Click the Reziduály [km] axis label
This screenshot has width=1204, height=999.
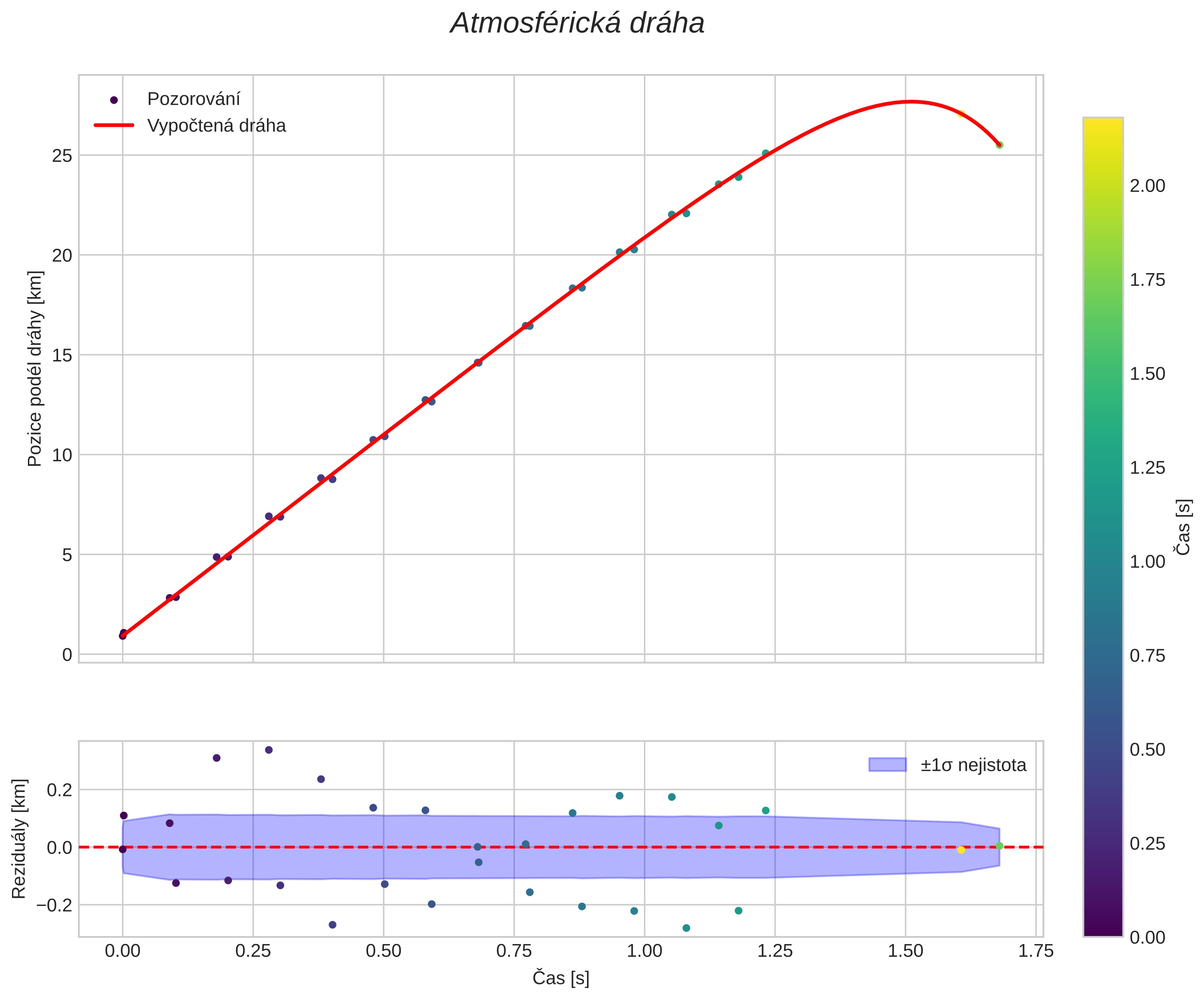19,838
